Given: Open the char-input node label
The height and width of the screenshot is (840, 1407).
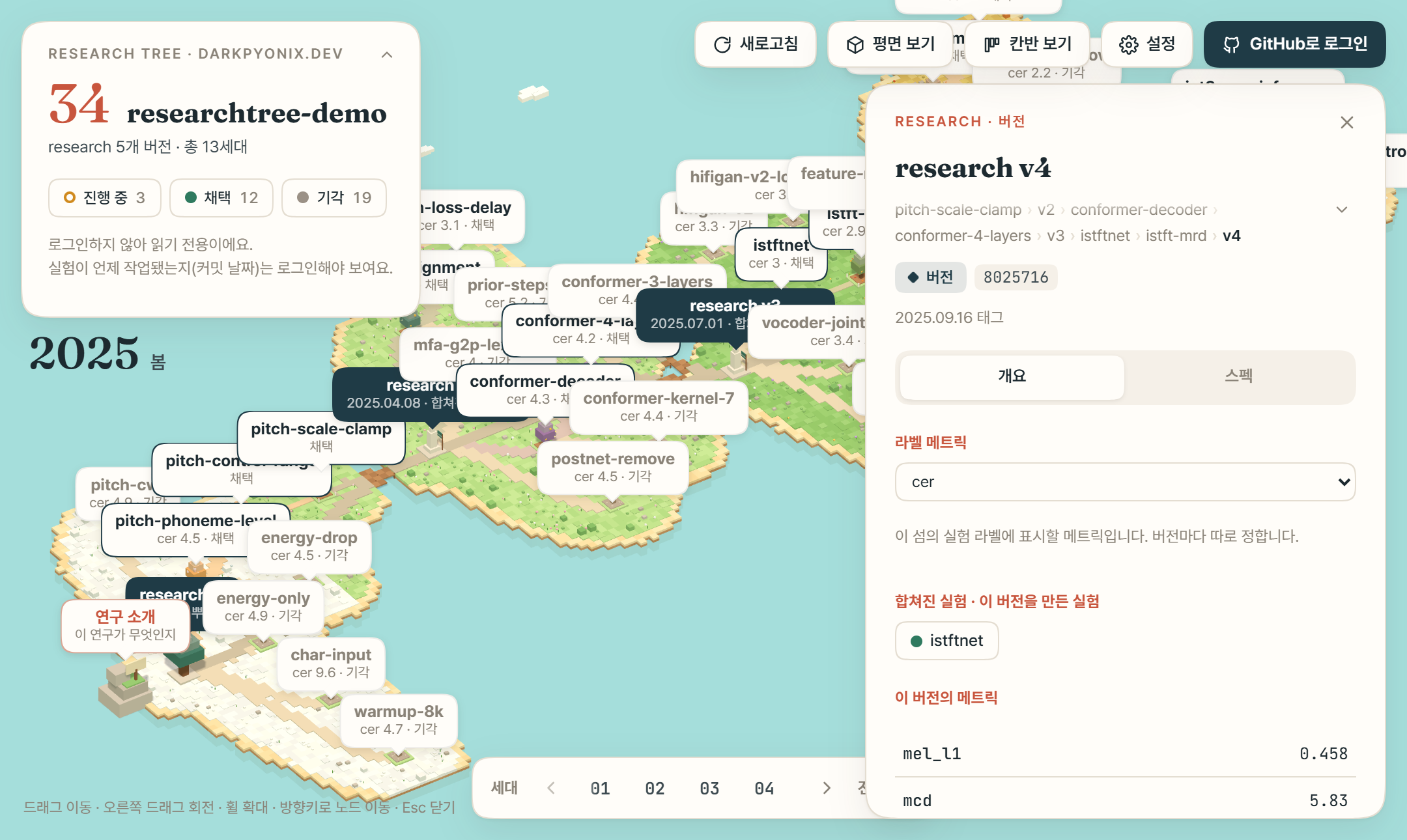Looking at the screenshot, I should tap(331, 664).
